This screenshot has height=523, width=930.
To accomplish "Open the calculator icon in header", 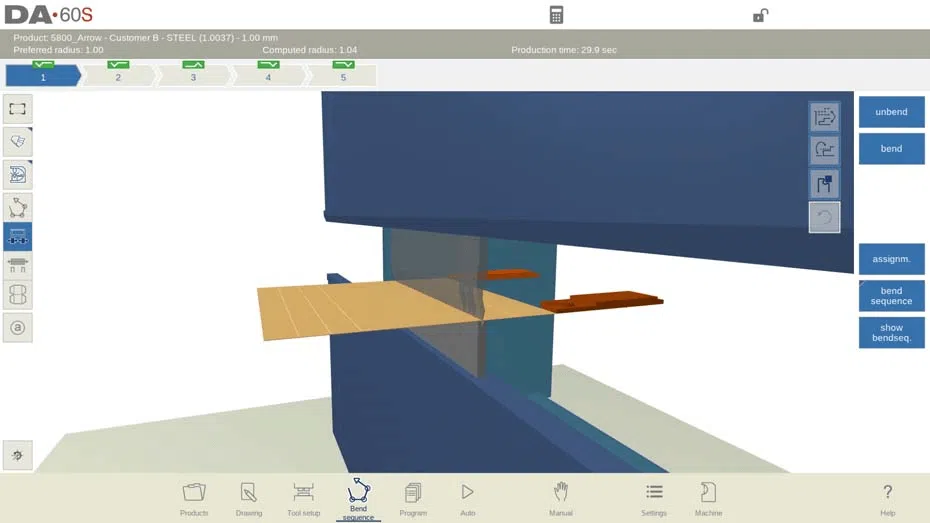I will pyautogui.click(x=556, y=15).
